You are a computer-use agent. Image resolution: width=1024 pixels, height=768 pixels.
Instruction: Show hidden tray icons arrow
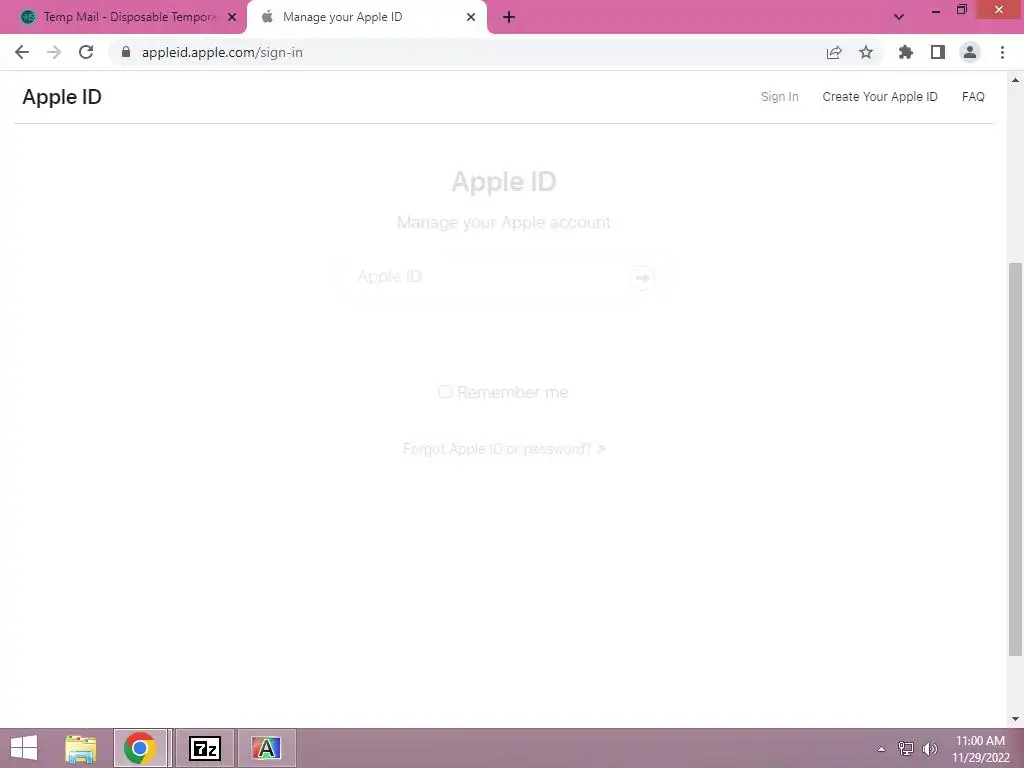pyautogui.click(x=881, y=749)
